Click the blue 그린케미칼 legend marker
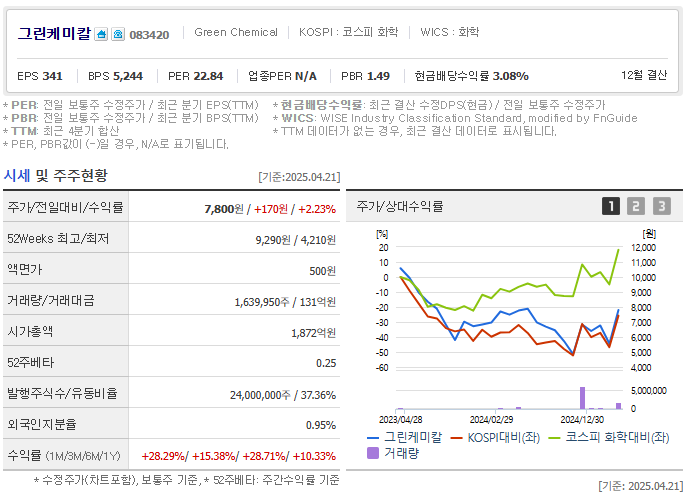The width and height of the screenshot is (686, 495). click(373, 437)
